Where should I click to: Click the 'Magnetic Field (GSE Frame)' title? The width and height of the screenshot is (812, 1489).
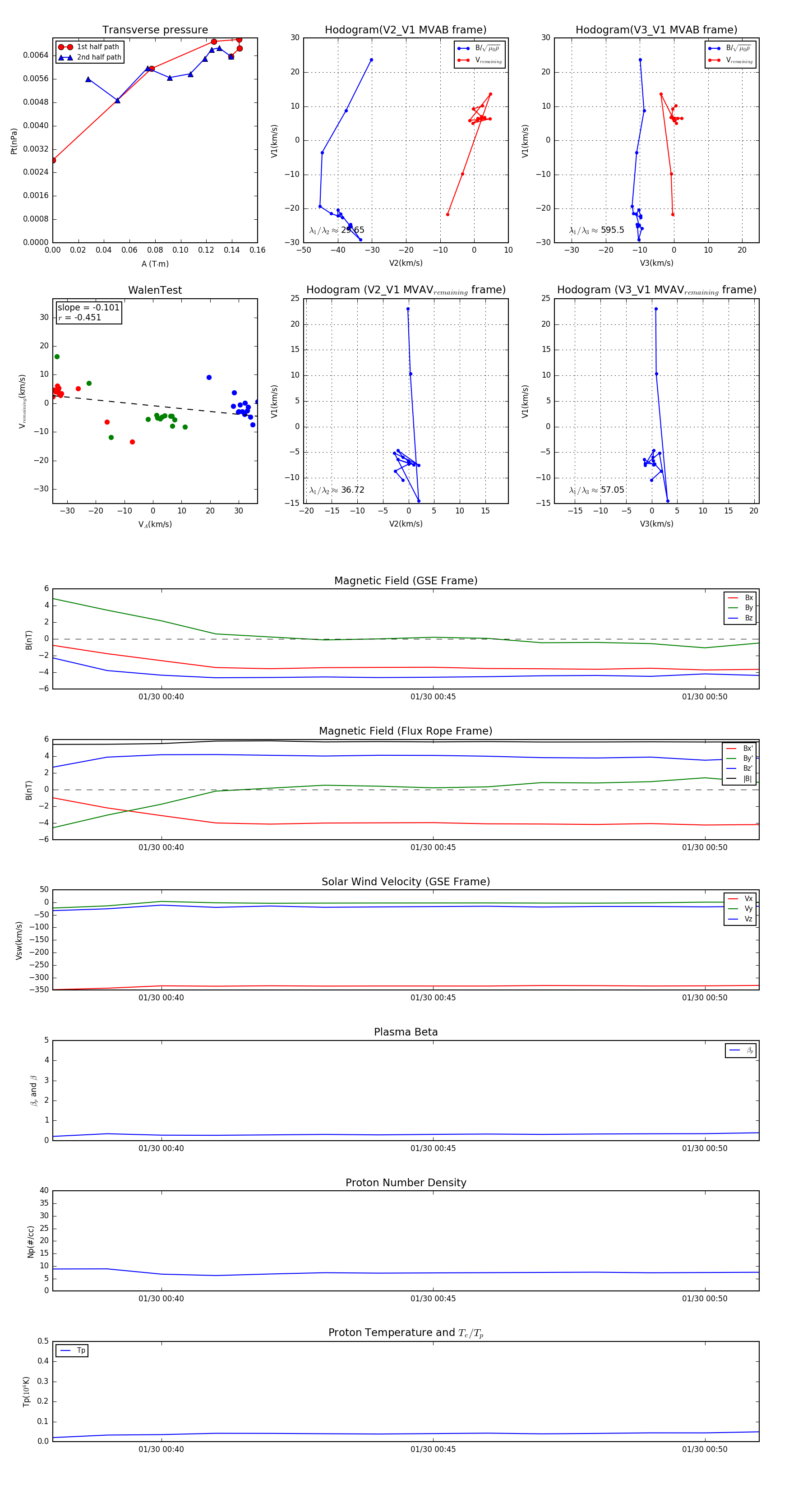pos(405,581)
